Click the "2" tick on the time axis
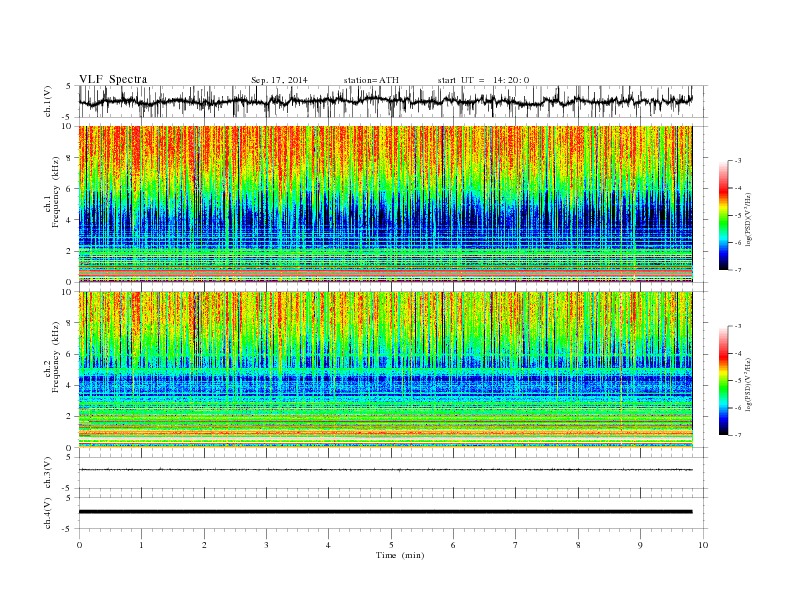792x612 pixels. point(204,545)
